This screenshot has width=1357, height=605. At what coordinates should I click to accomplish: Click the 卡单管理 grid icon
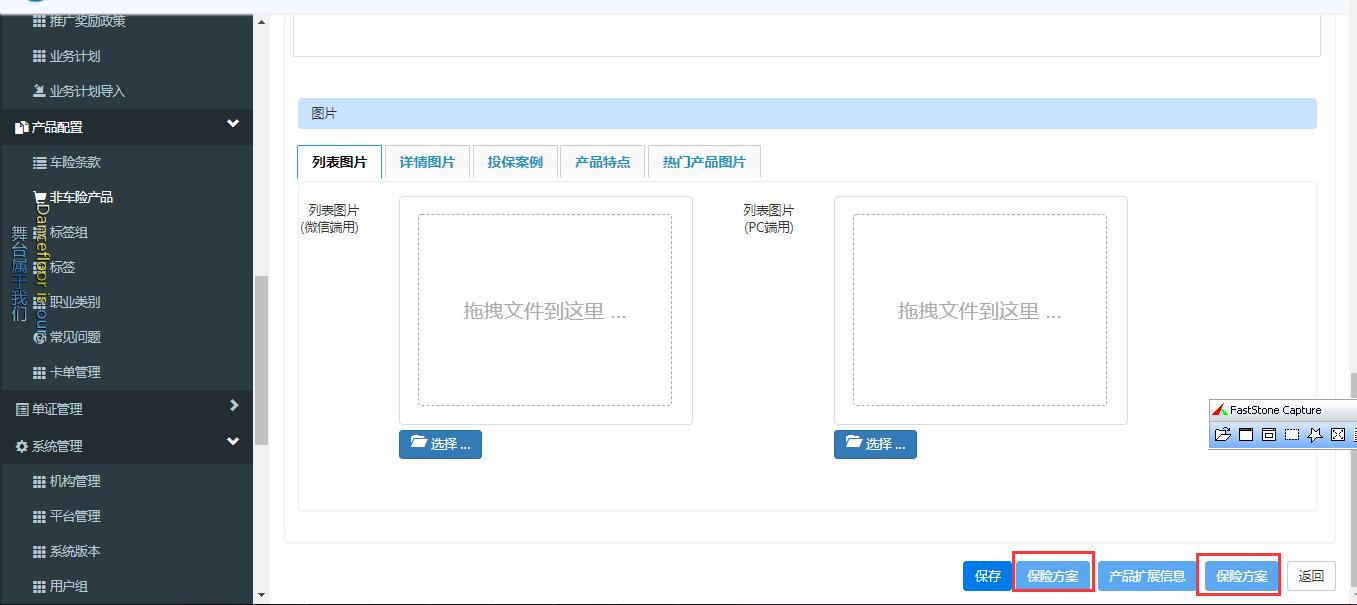tap(39, 372)
